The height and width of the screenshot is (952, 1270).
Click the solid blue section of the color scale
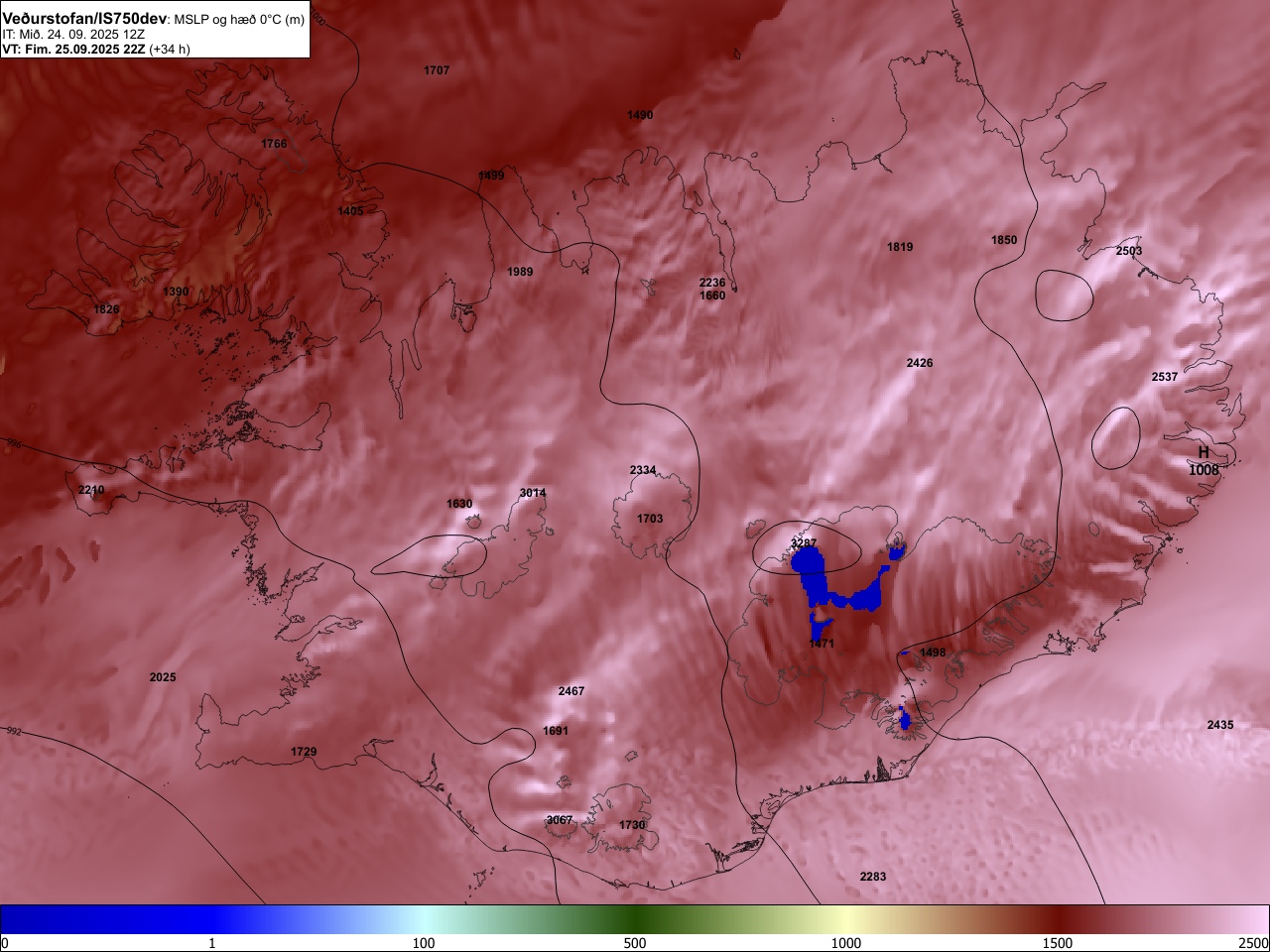tap(109, 919)
